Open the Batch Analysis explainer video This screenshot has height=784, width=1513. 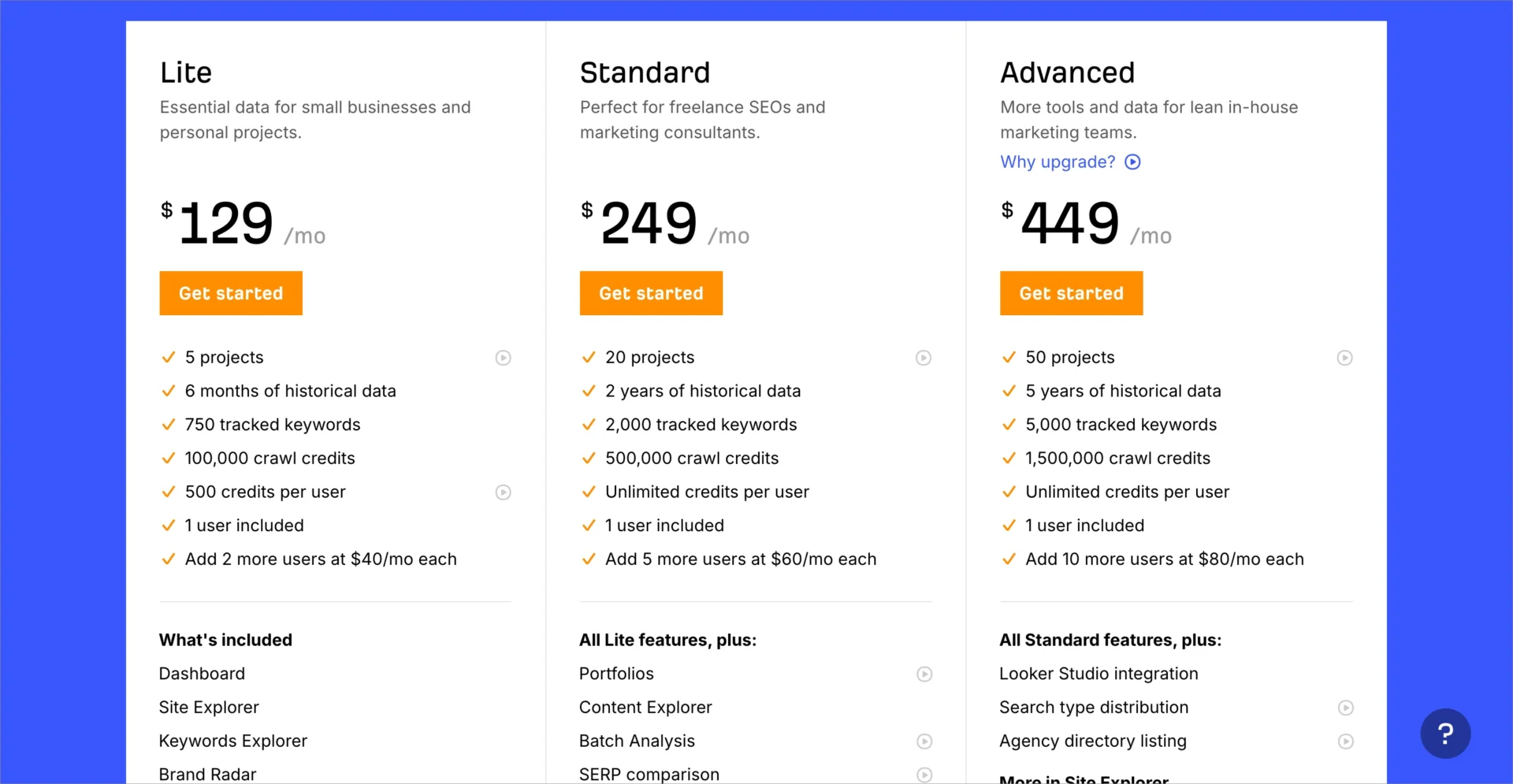pyautogui.click(x=924, y=741)
